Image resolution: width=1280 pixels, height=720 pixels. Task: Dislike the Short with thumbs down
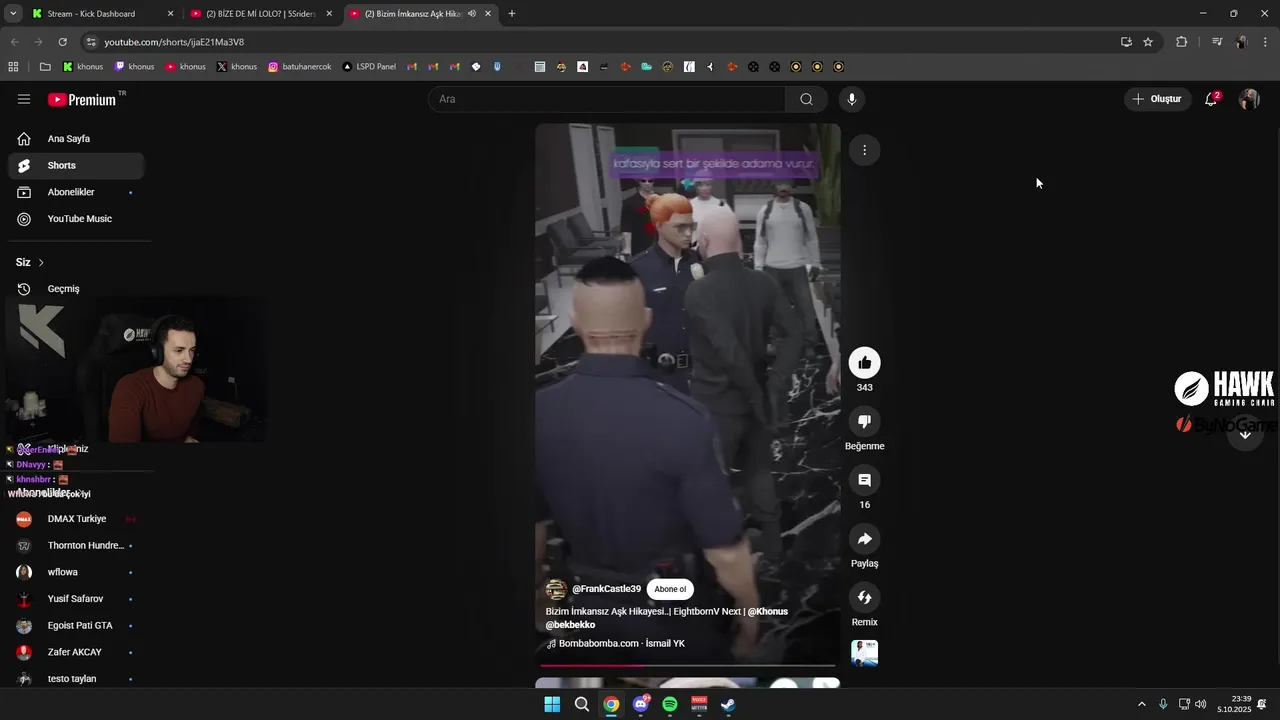coord(864,422)
